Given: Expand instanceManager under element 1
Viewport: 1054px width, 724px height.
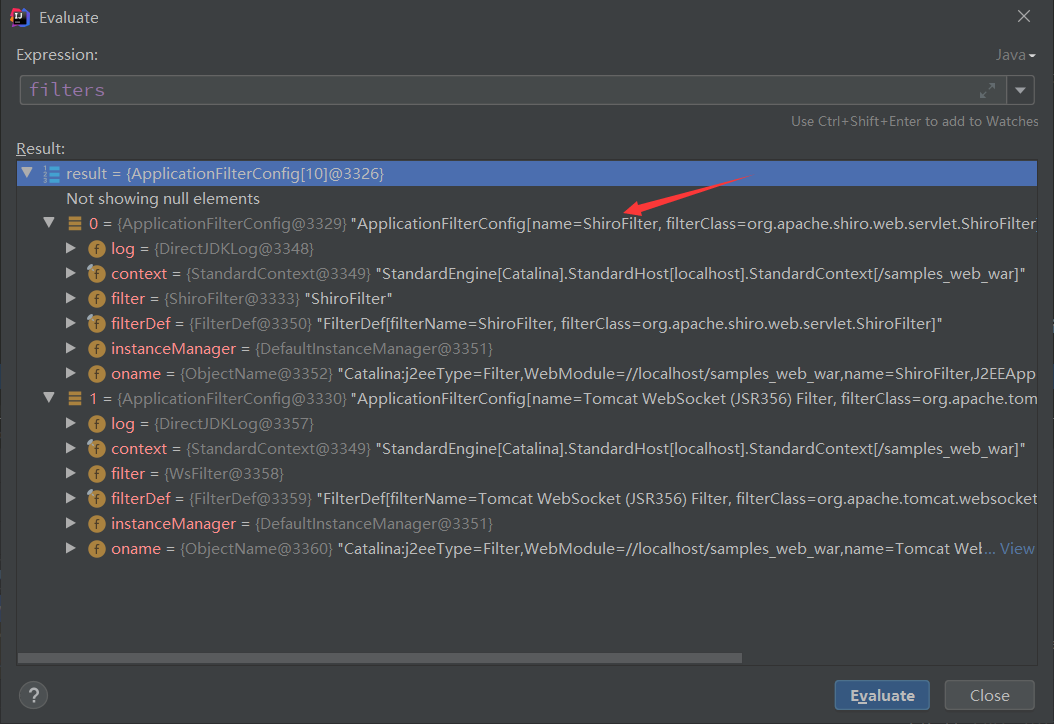Looking at the screenshot, I should (x=71, y=522).
